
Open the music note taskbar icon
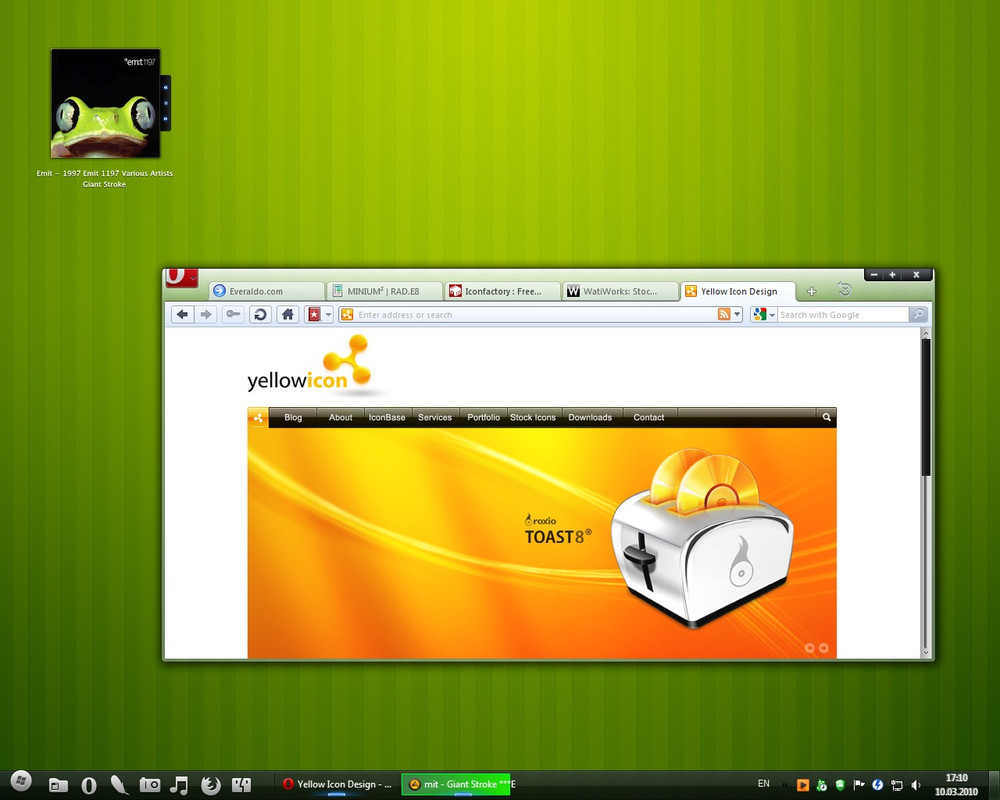tap(180, 785)
